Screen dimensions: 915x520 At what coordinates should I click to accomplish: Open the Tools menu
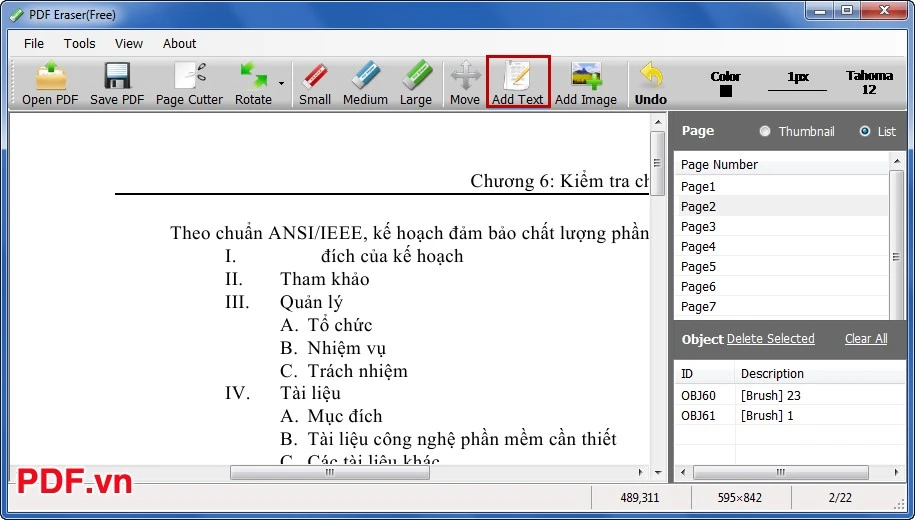pos(79,43)
